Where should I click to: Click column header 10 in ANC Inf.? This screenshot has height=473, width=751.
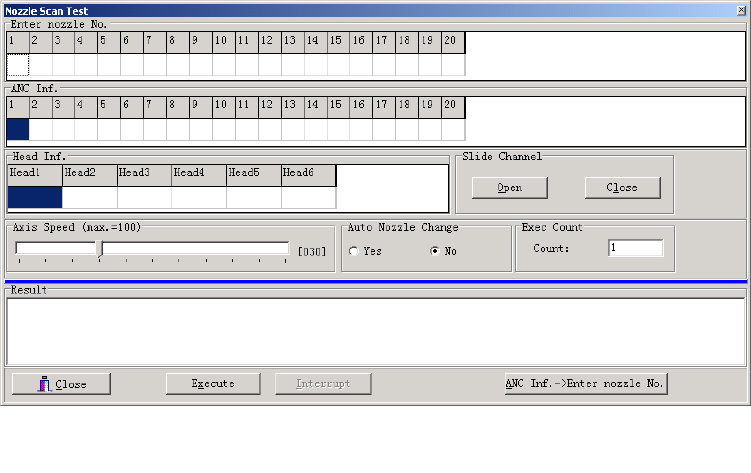[224, 107]
